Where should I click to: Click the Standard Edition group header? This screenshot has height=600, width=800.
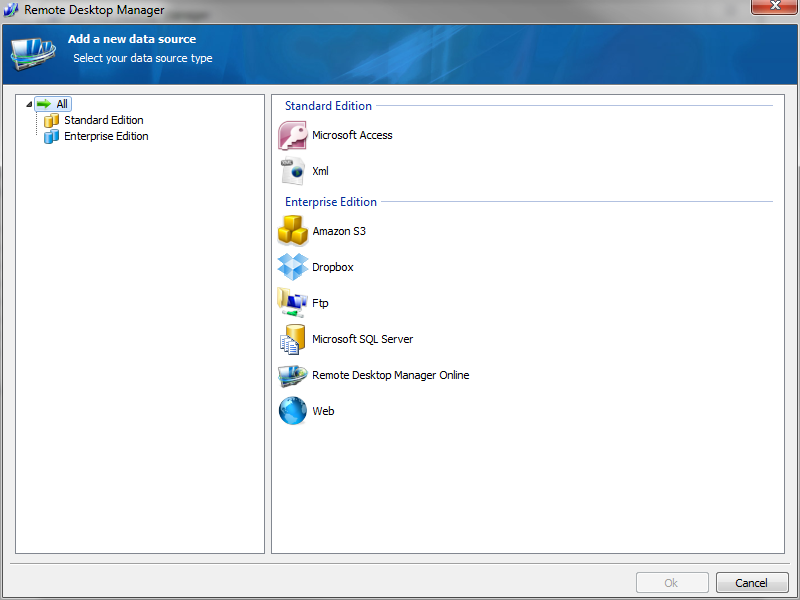[x=328, y=106]
